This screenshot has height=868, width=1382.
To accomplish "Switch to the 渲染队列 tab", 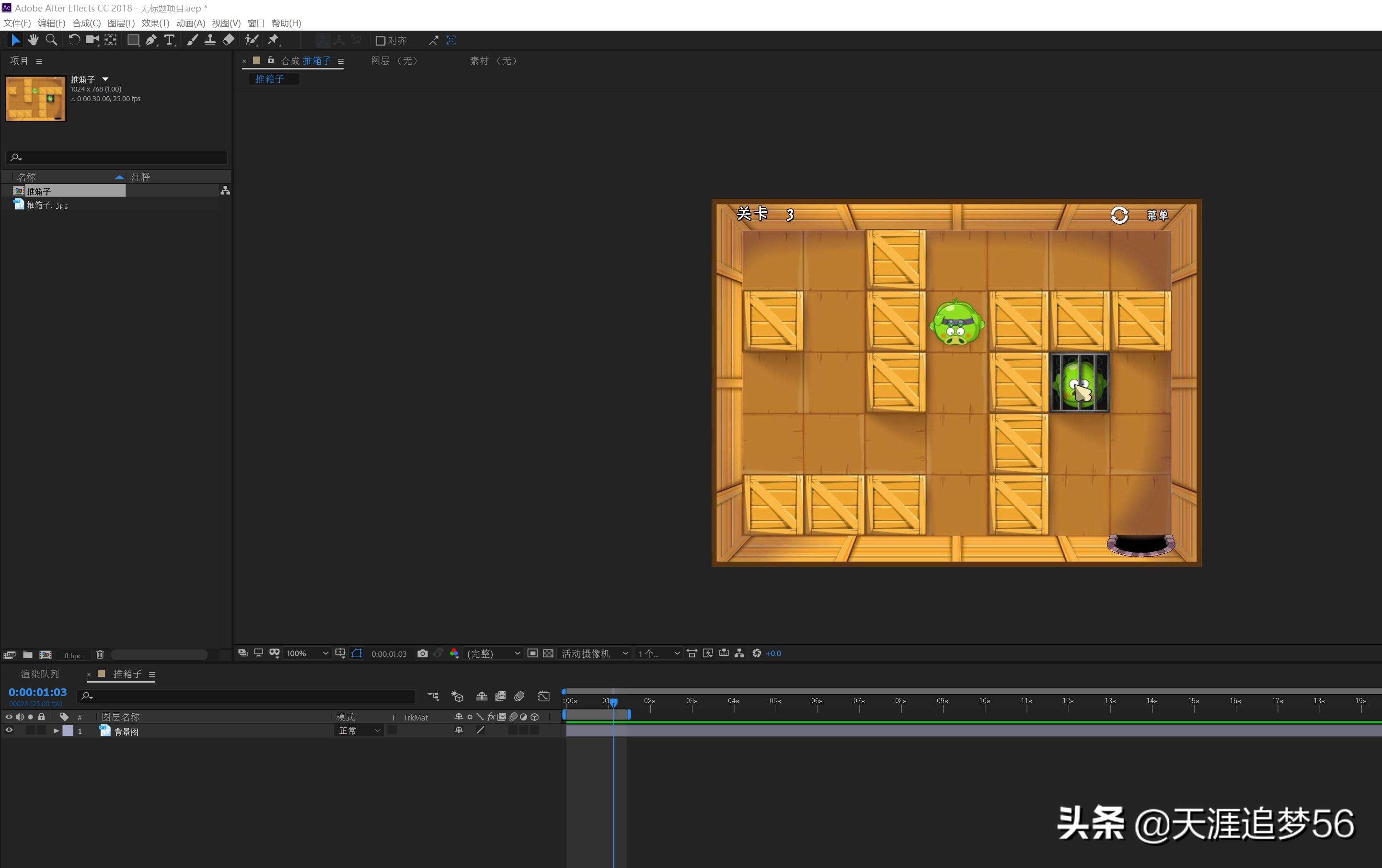I will pyautogui.click(x=40, y=674).
